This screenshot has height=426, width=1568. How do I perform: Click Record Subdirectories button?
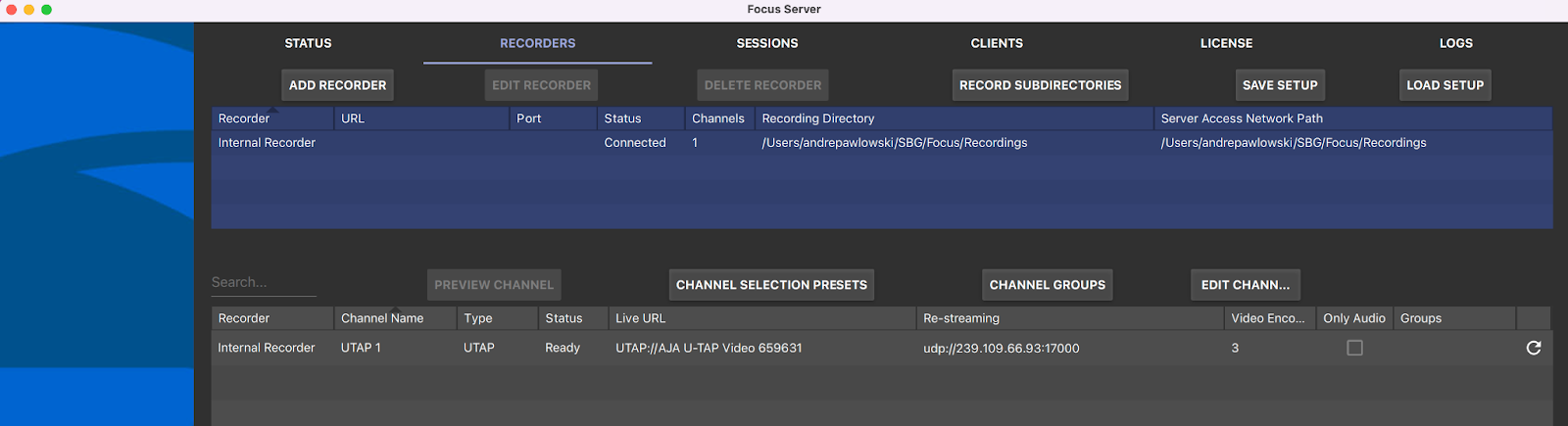click(1040, 85)
